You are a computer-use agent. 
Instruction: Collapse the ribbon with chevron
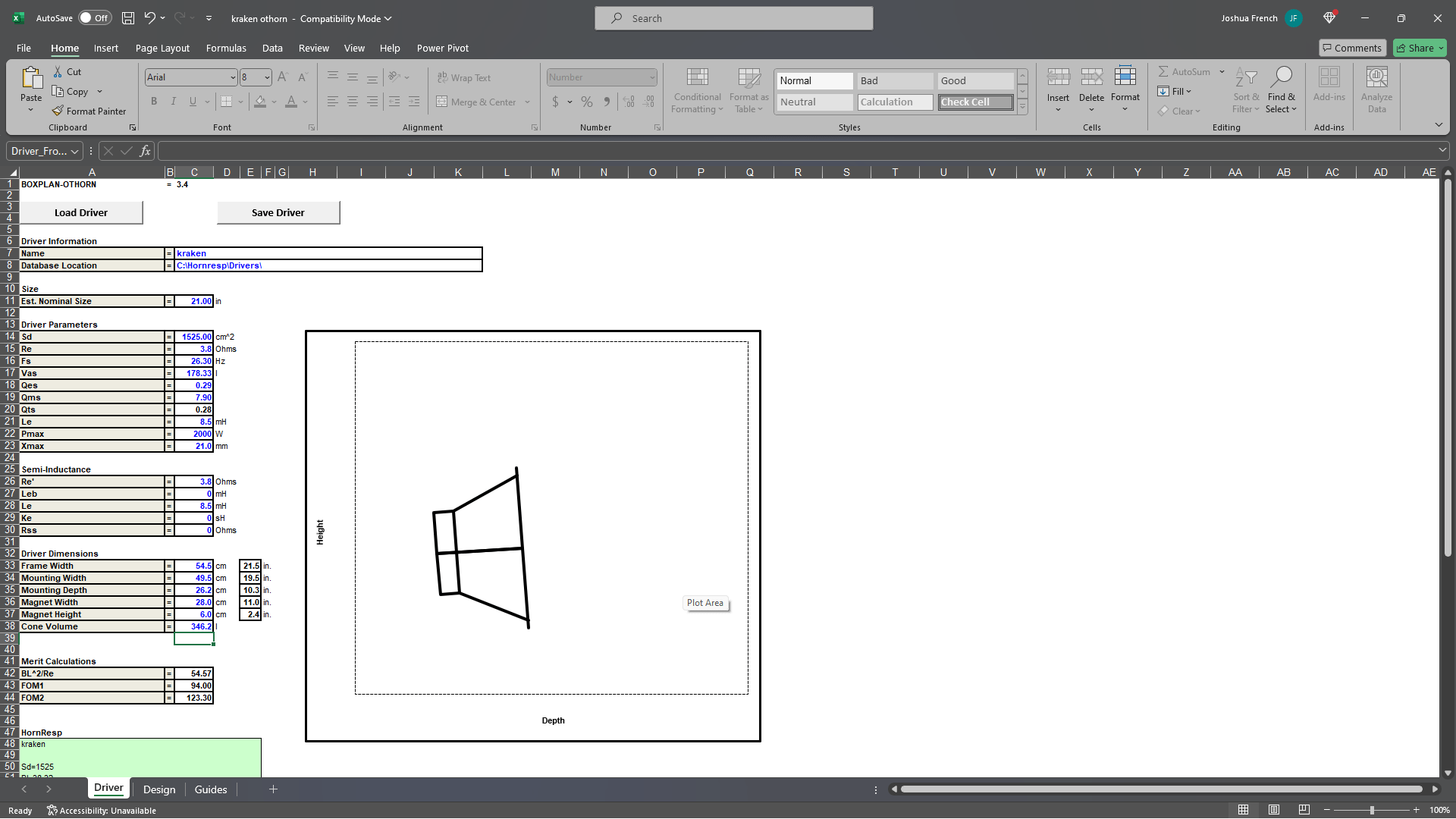coord(1439,124)
